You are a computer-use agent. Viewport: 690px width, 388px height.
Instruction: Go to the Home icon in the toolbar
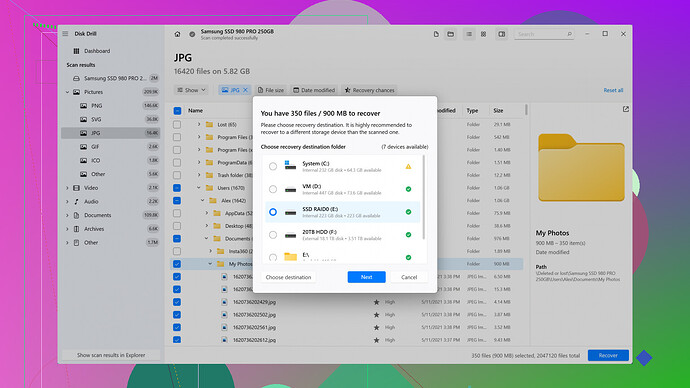tap(177, 34)
